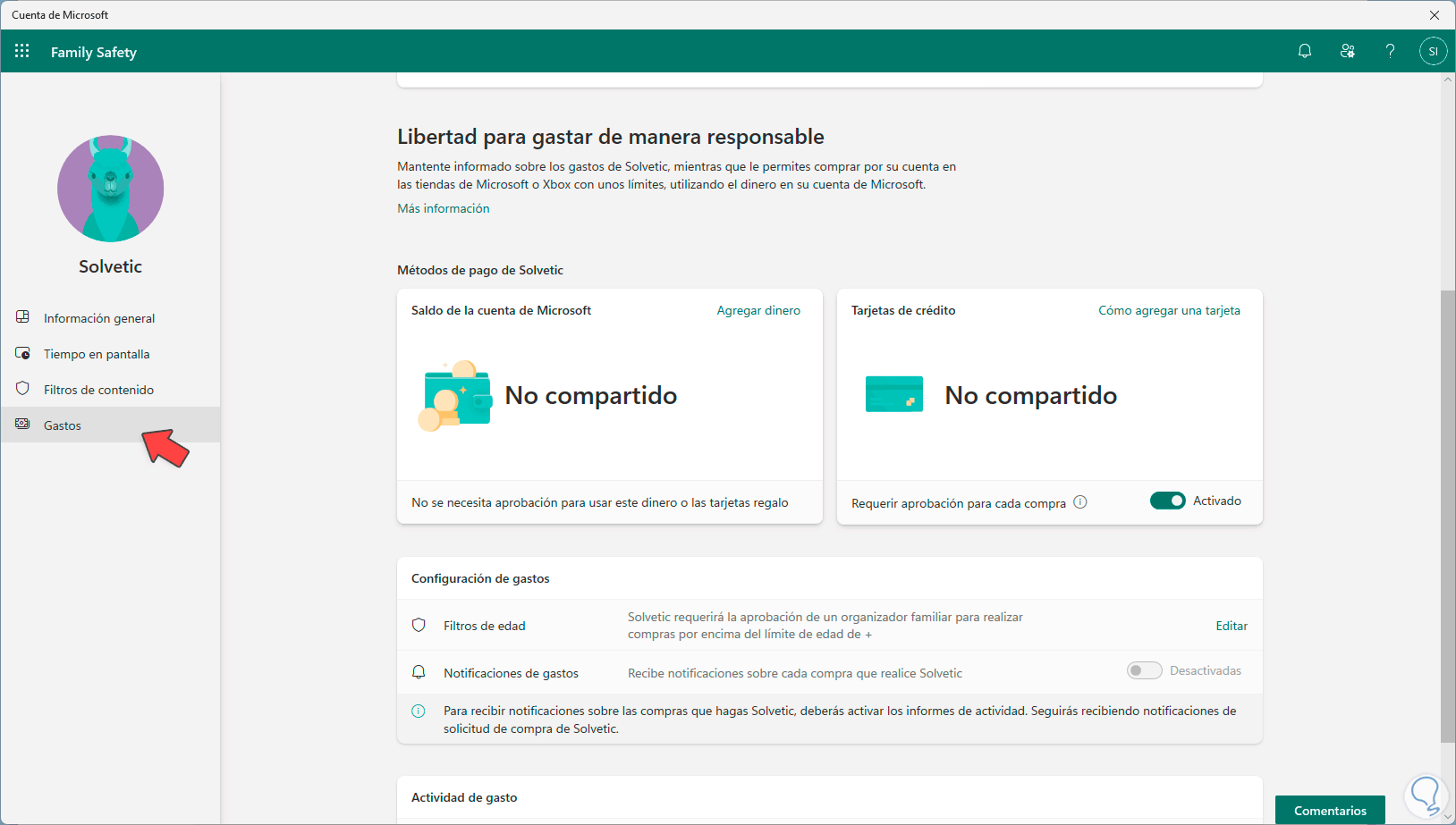Click the credit card illustration

point(894,394)
